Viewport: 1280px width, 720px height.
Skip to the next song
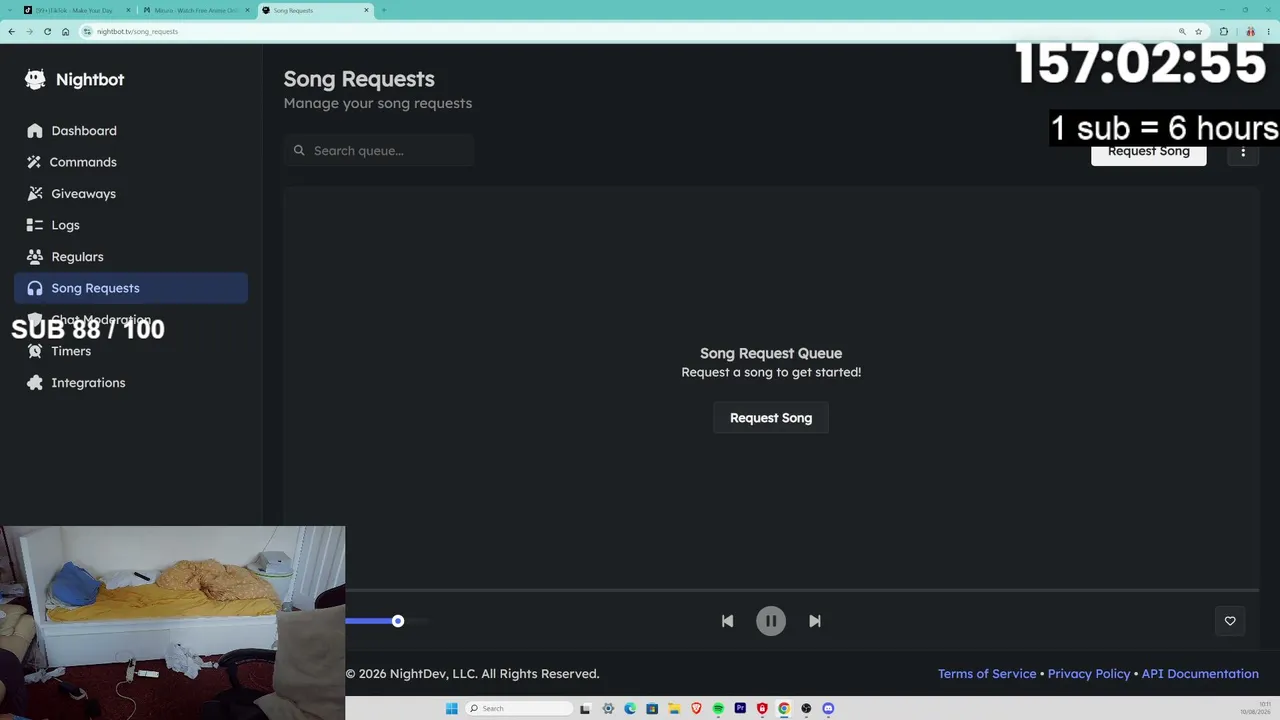(815, 621)
